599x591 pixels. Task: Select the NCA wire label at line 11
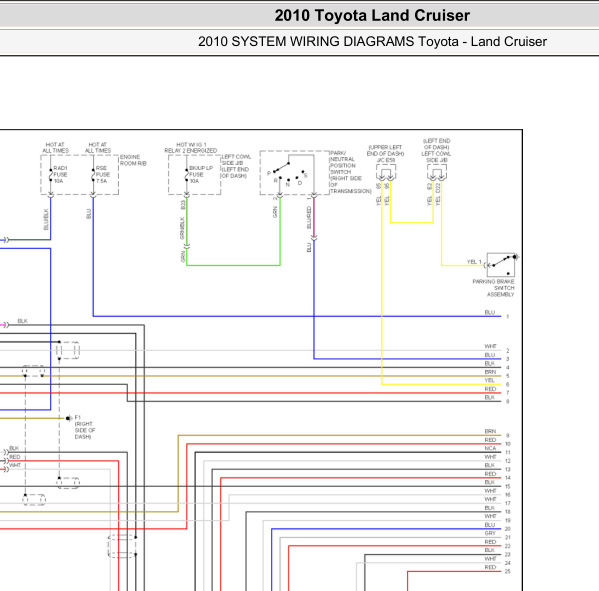pyautogui.click(x=490, y=448)
